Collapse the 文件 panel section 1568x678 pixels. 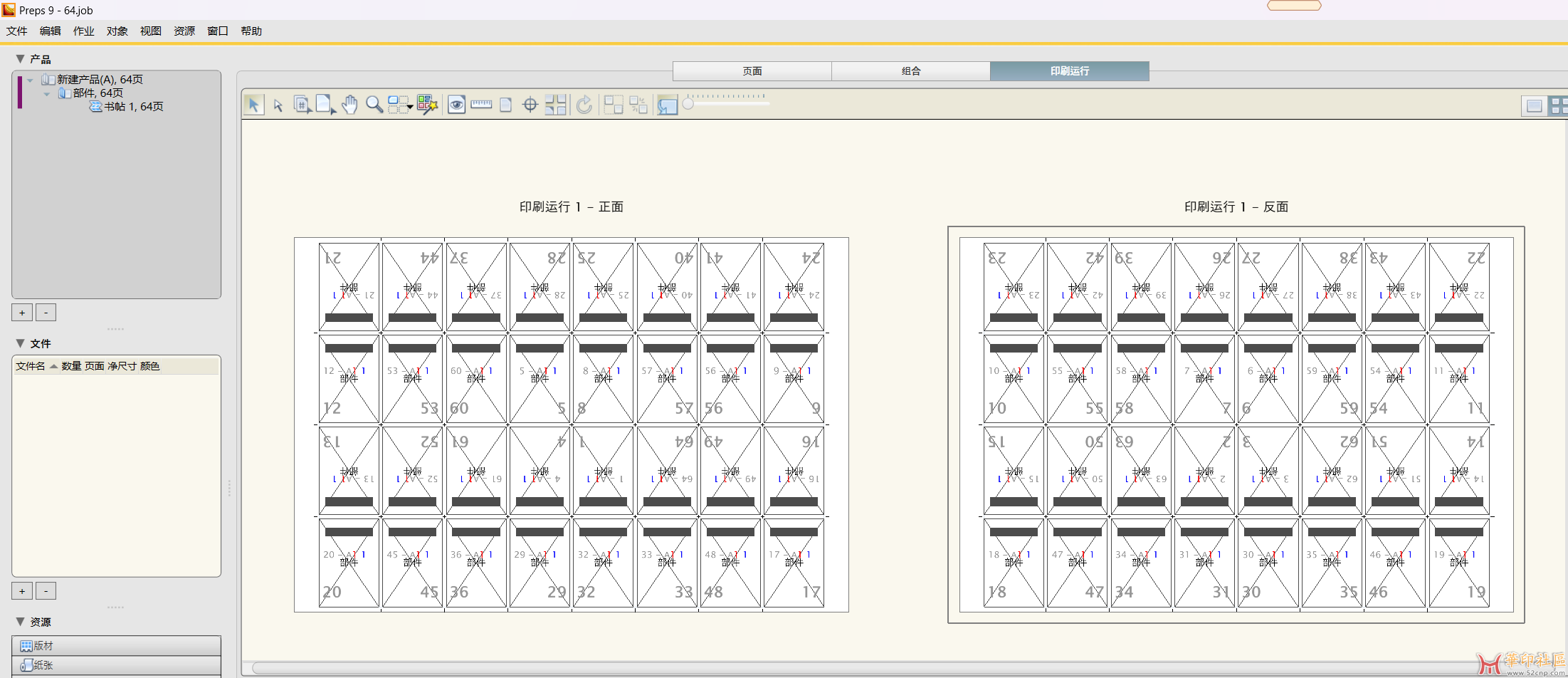(x=20, y=343)
